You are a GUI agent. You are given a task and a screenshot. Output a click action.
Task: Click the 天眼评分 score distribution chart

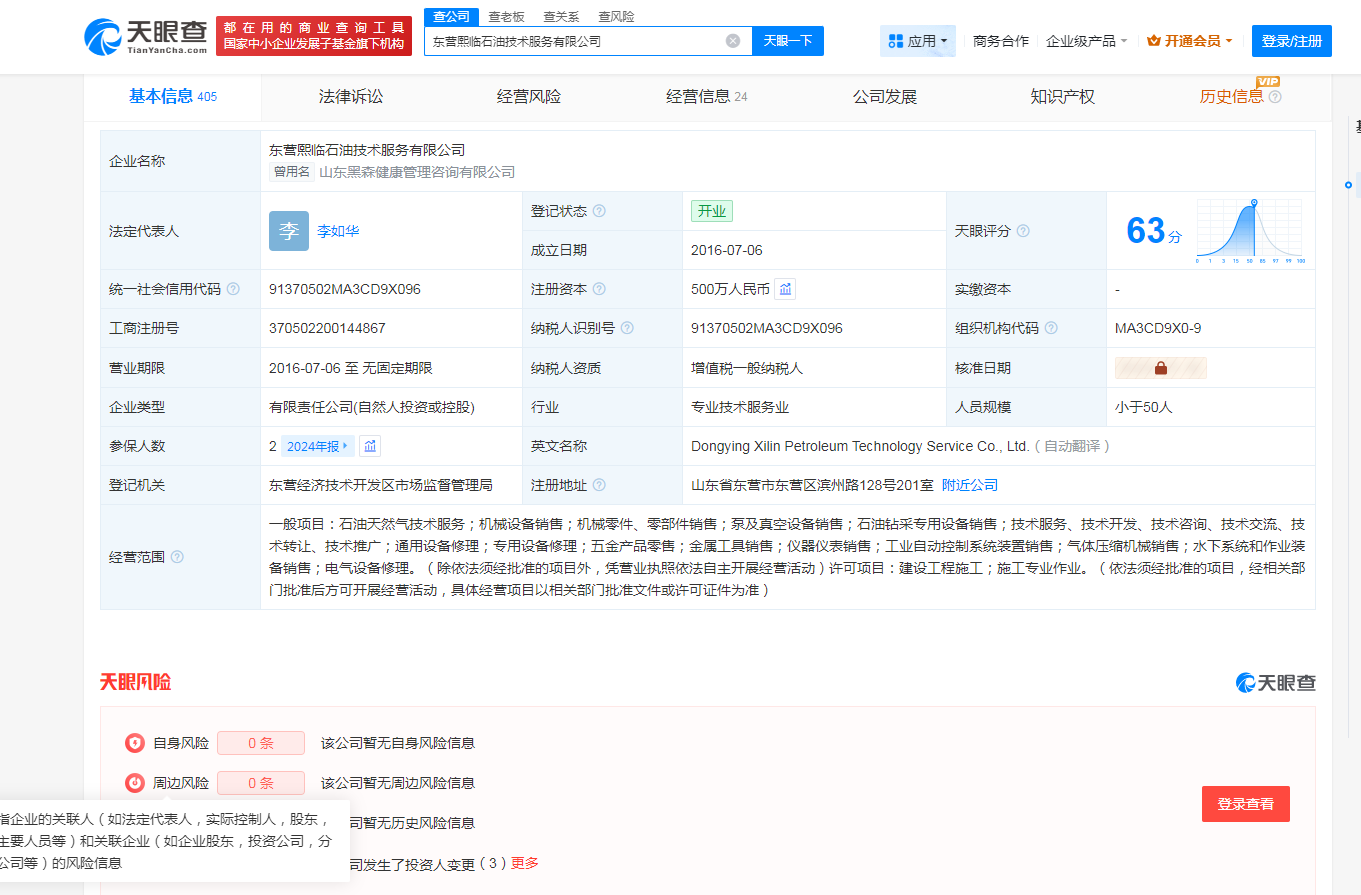coord(1249,231)
